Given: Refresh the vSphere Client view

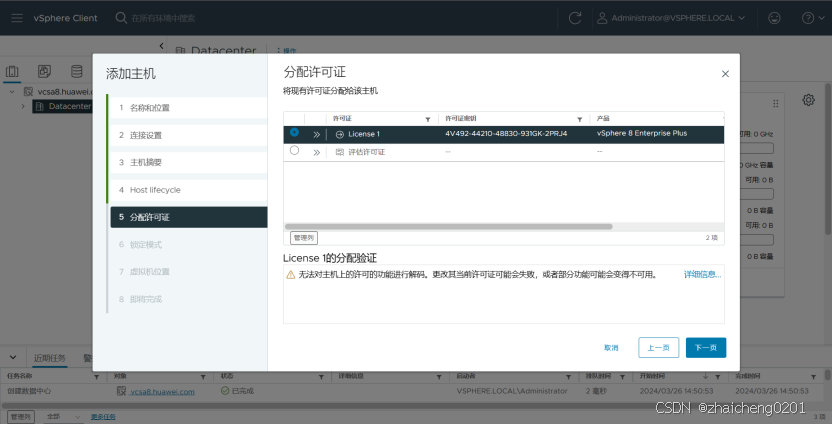Looking at the screenshot, I should 575,18.
